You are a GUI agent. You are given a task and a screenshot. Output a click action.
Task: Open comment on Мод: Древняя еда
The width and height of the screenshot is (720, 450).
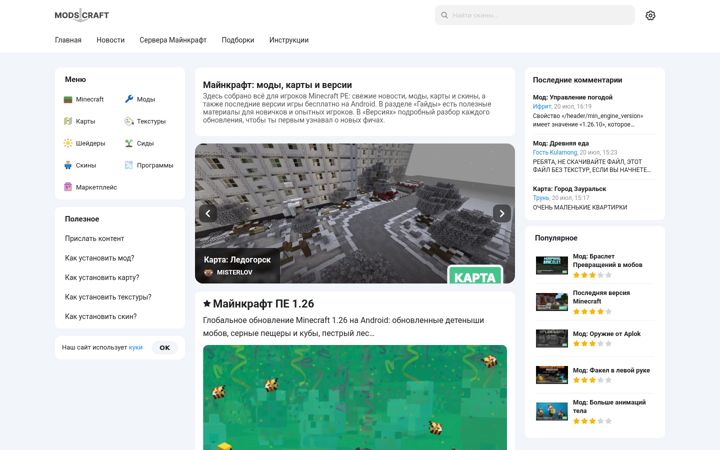(561, 143)
